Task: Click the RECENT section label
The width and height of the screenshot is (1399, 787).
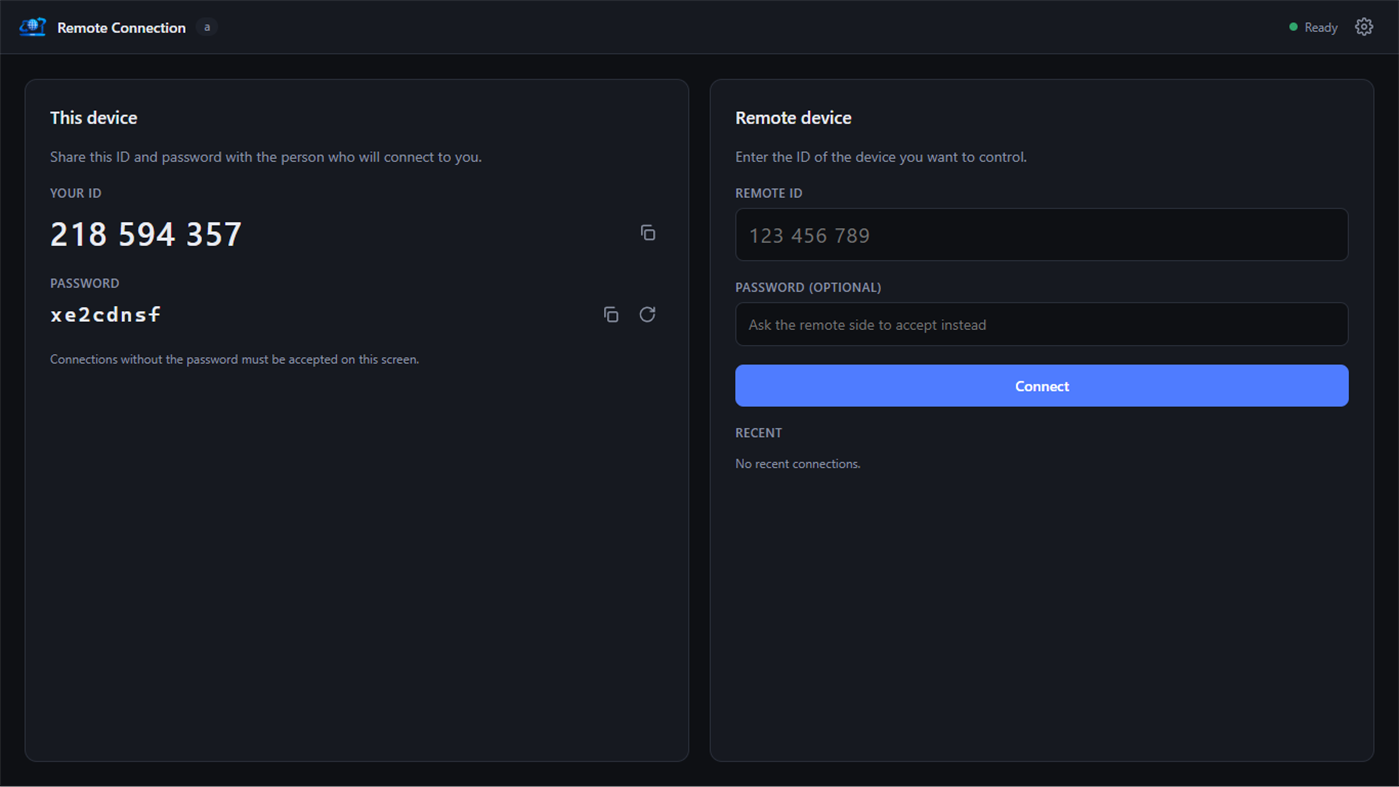Action: tap(759, 433)
